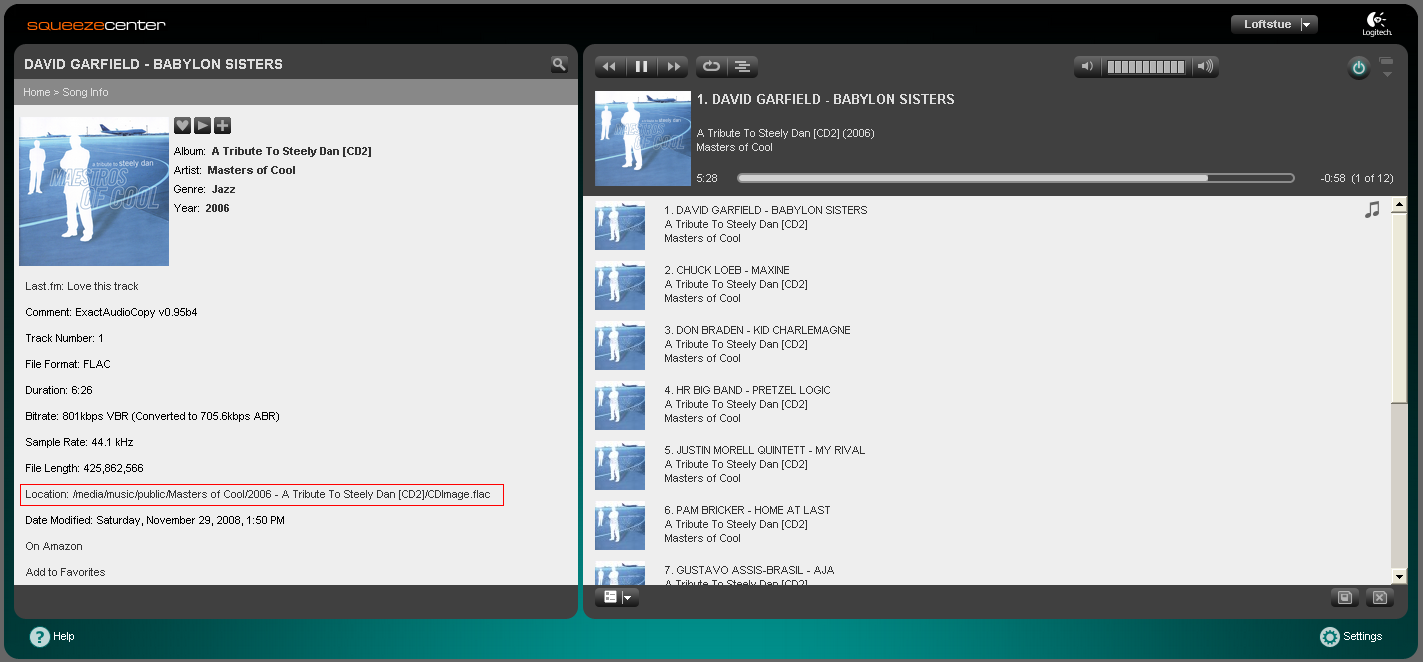Click remaining time -0:58 display
1423x662 pixels.
[1333, 178]
